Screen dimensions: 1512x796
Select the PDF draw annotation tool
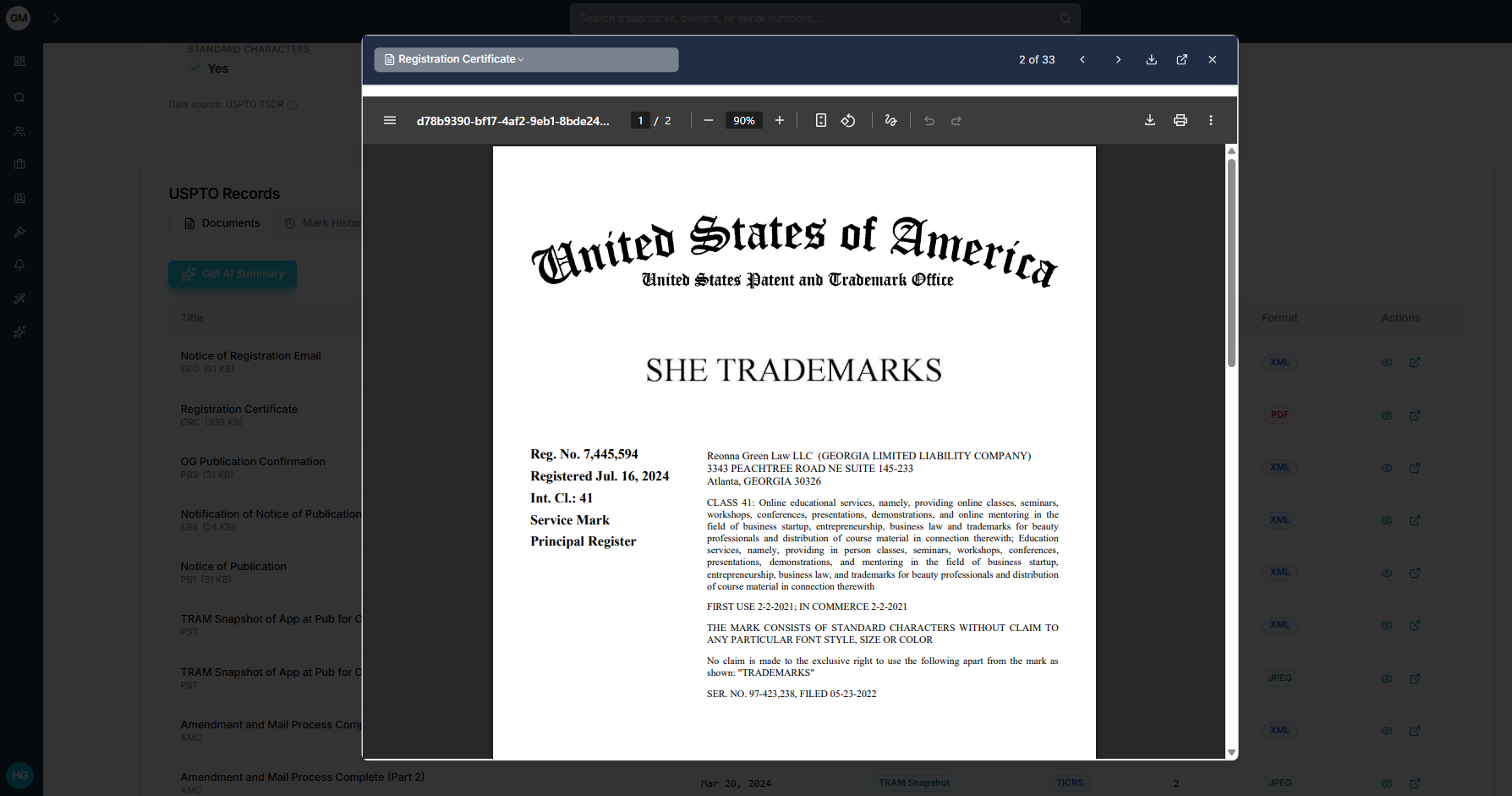tap(890, 120)
